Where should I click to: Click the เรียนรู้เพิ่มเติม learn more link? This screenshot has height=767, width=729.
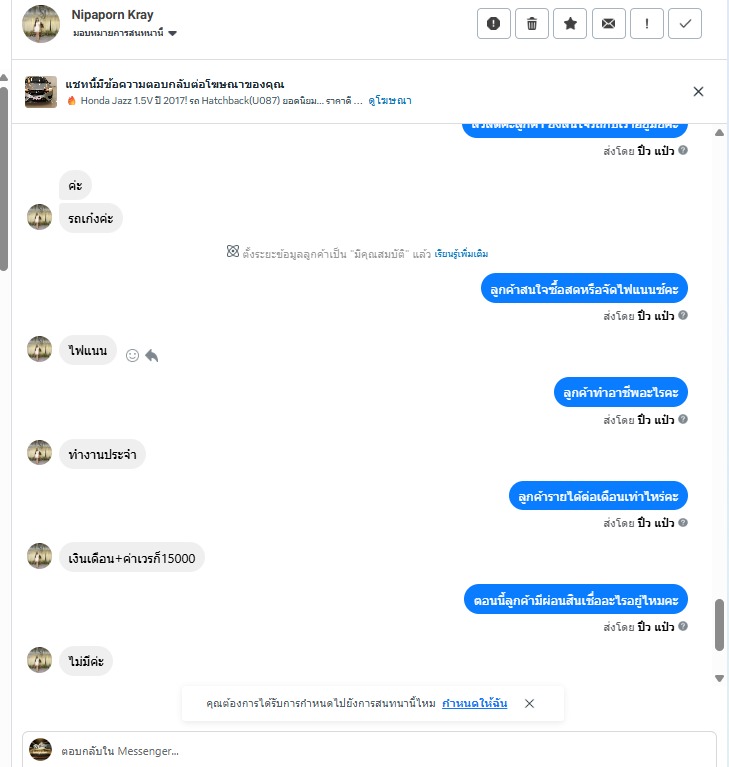[461, 254]
